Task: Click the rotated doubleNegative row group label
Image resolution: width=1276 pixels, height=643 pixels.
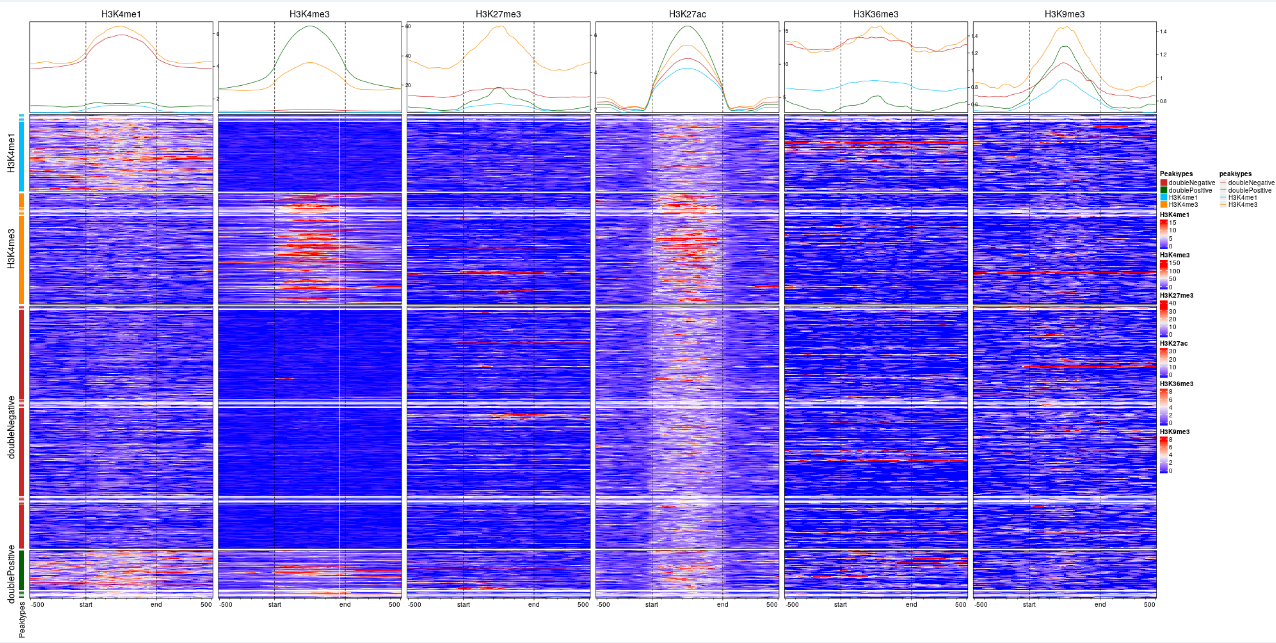Action: (11, 426)
